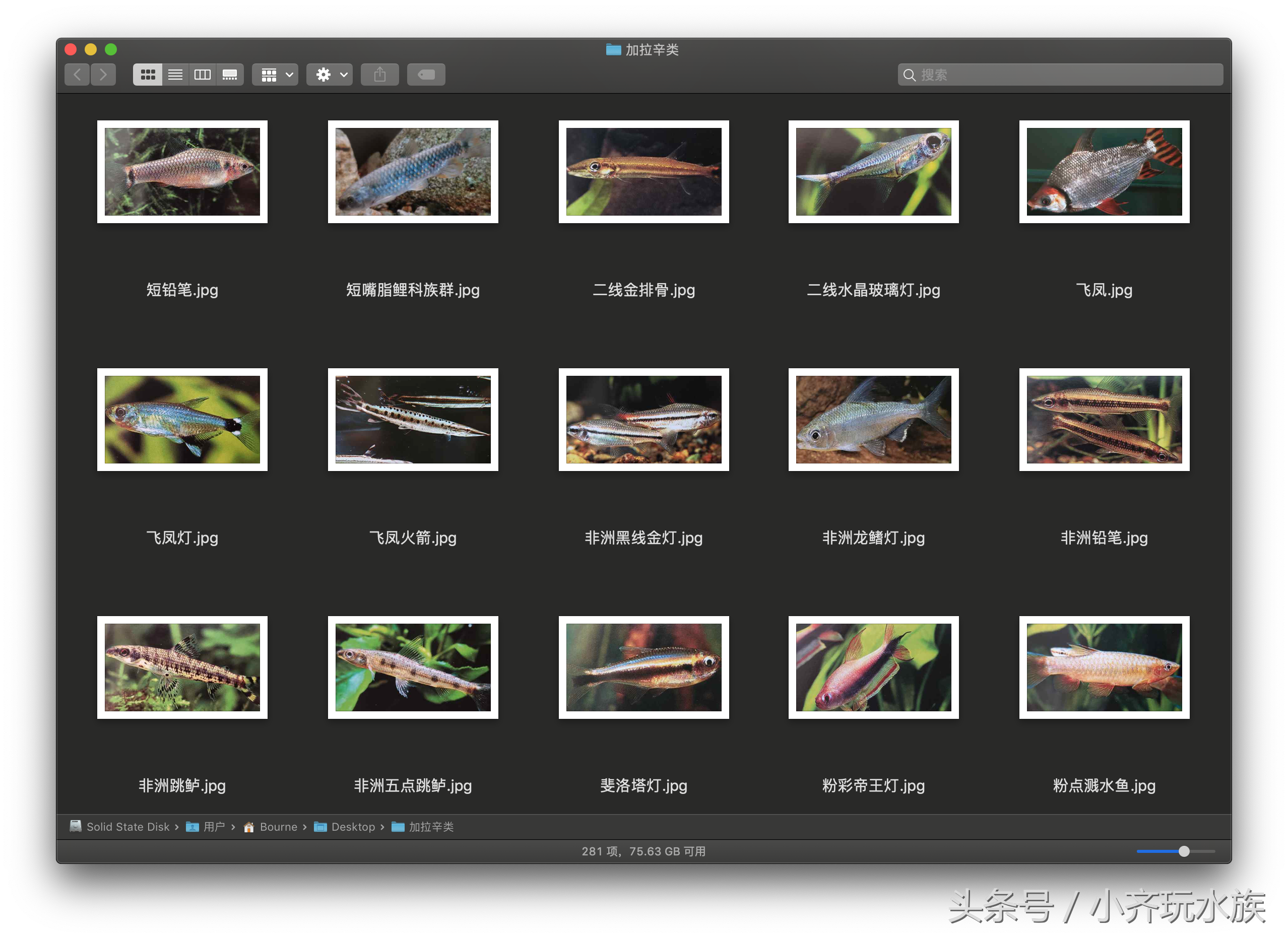Click the file name 非洲跳鲈.jpg

(182, 786)
